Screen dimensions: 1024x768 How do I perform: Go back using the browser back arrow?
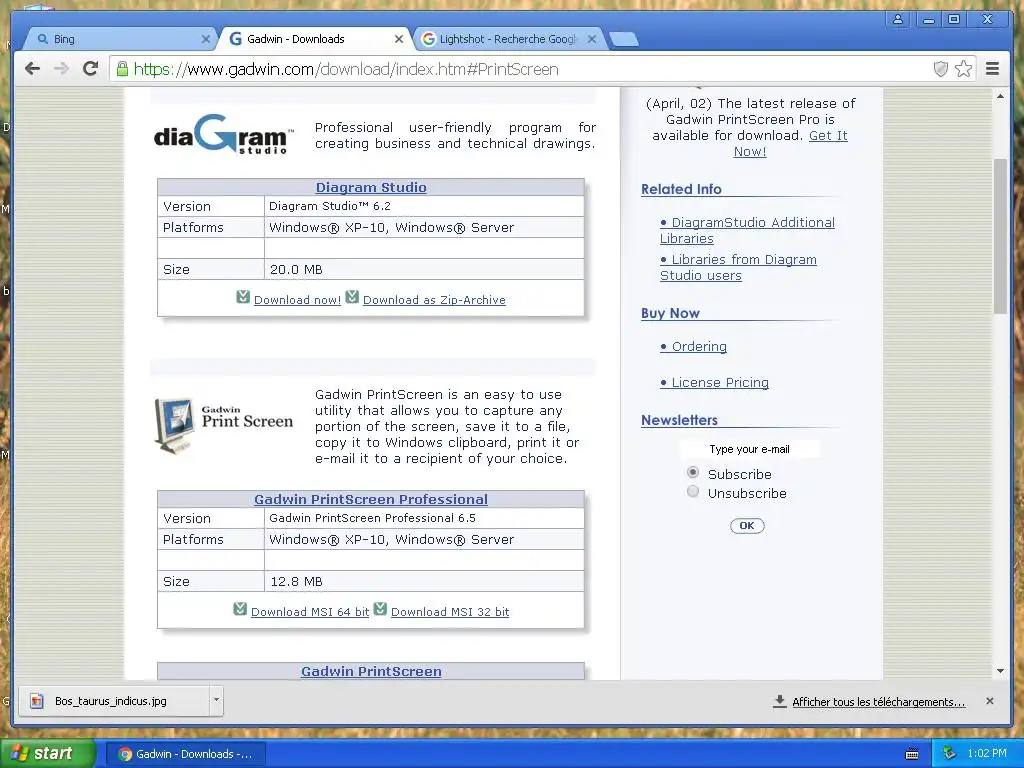click(32, 69)
